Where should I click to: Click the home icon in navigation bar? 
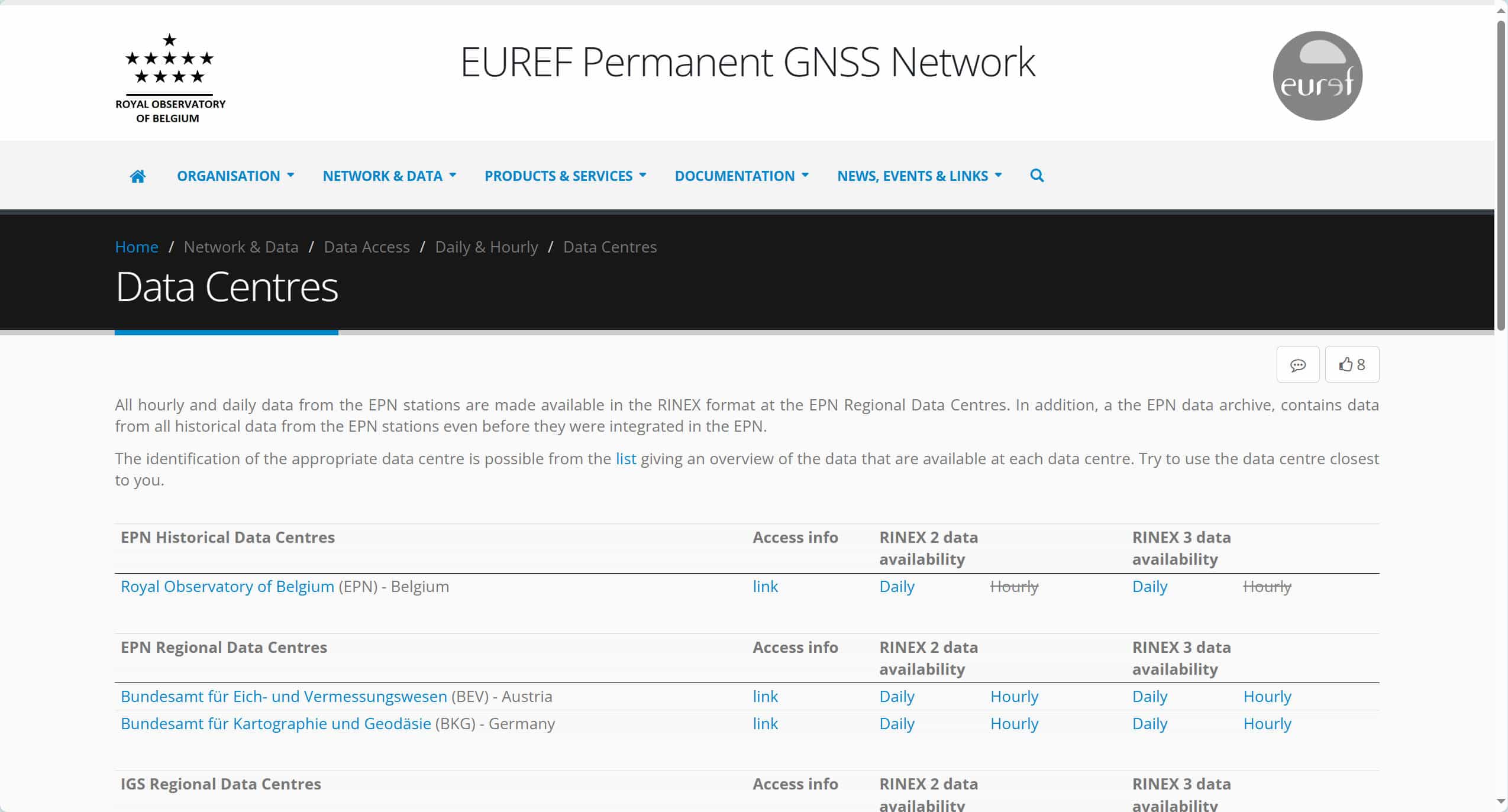pos(137,176)
